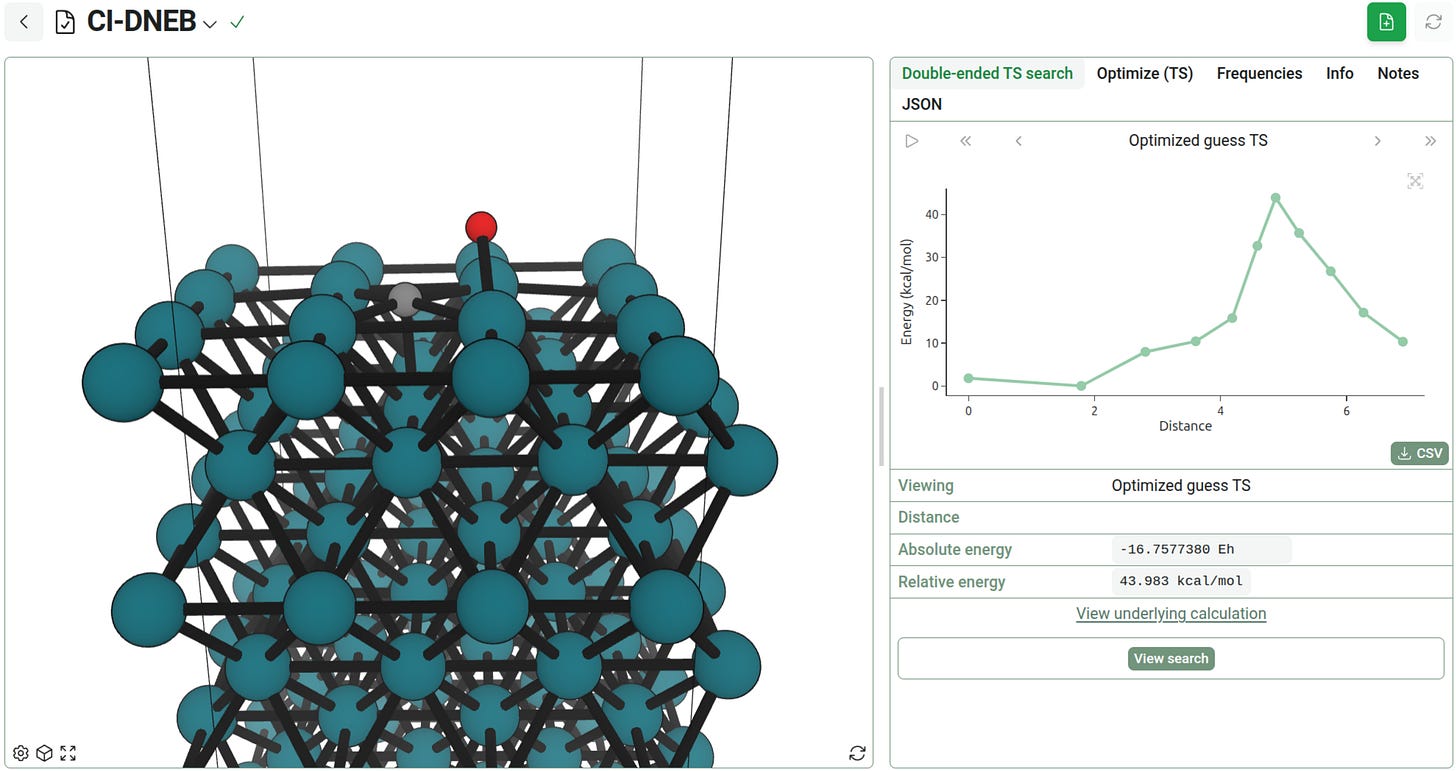Click the 'Relative energy' row label
Image resolution: width=1456 pixels, height=771 pixels.
coord(951,582)
